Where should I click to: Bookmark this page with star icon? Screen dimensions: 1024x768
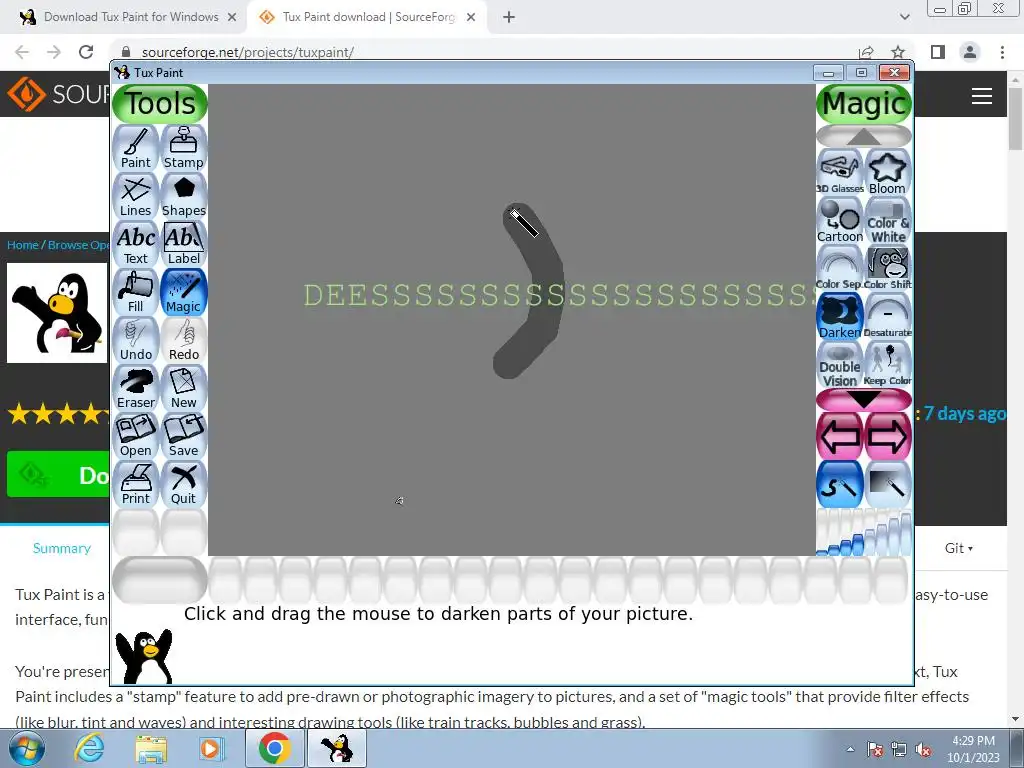(898, 52)
